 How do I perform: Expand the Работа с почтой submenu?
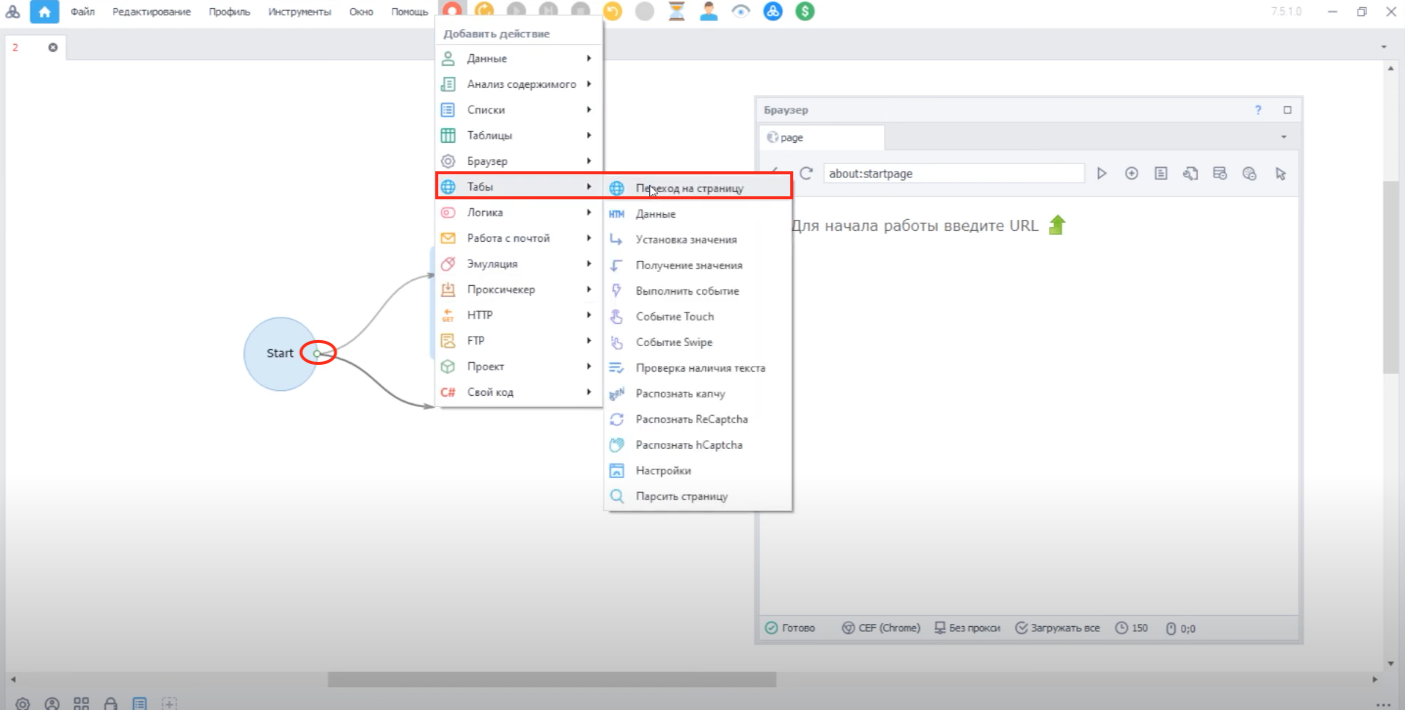point(519,238)
